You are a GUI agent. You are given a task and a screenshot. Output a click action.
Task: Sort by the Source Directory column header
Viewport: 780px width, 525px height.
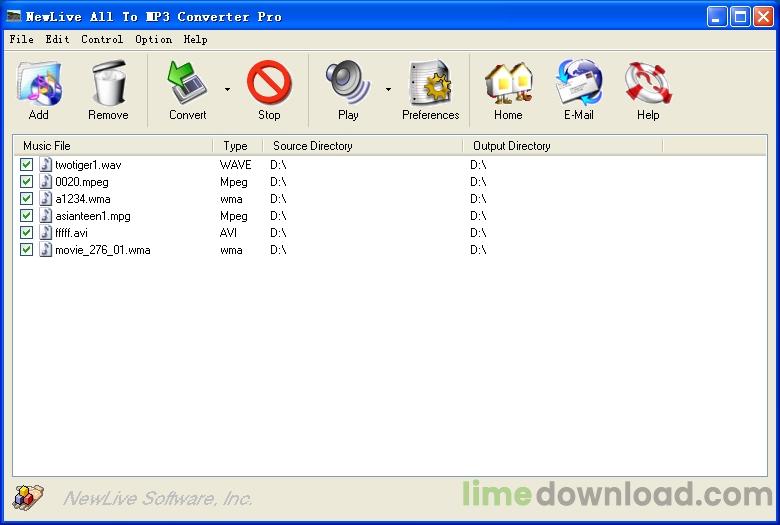362,146
